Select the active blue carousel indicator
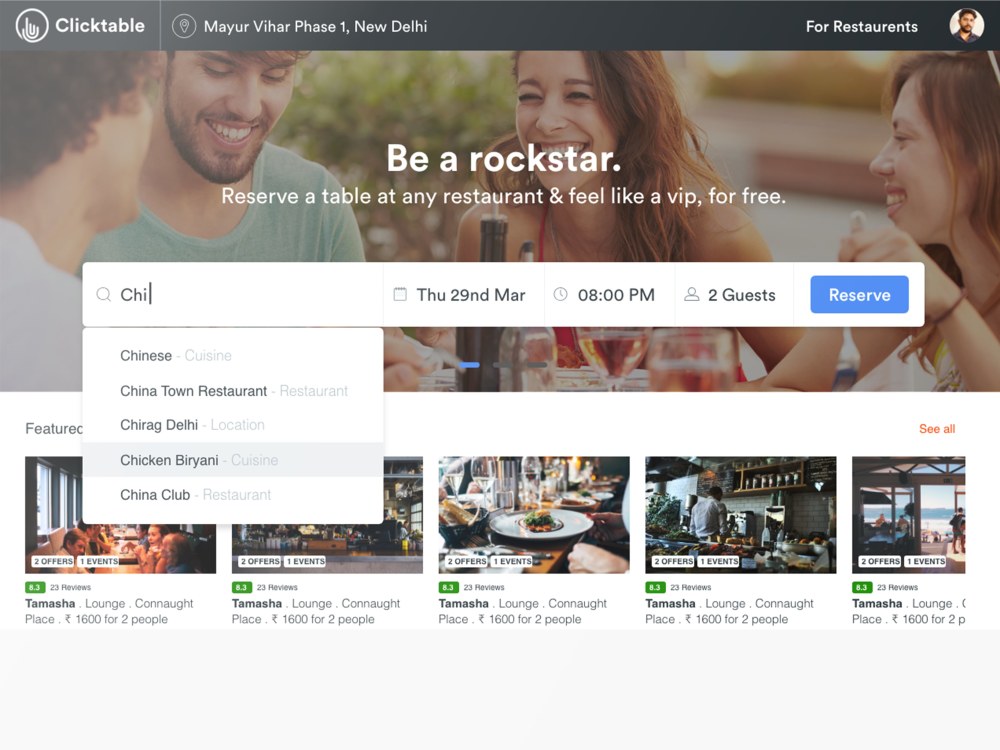The height and width of the screenshot is (750, 1000). click(469, 365)
